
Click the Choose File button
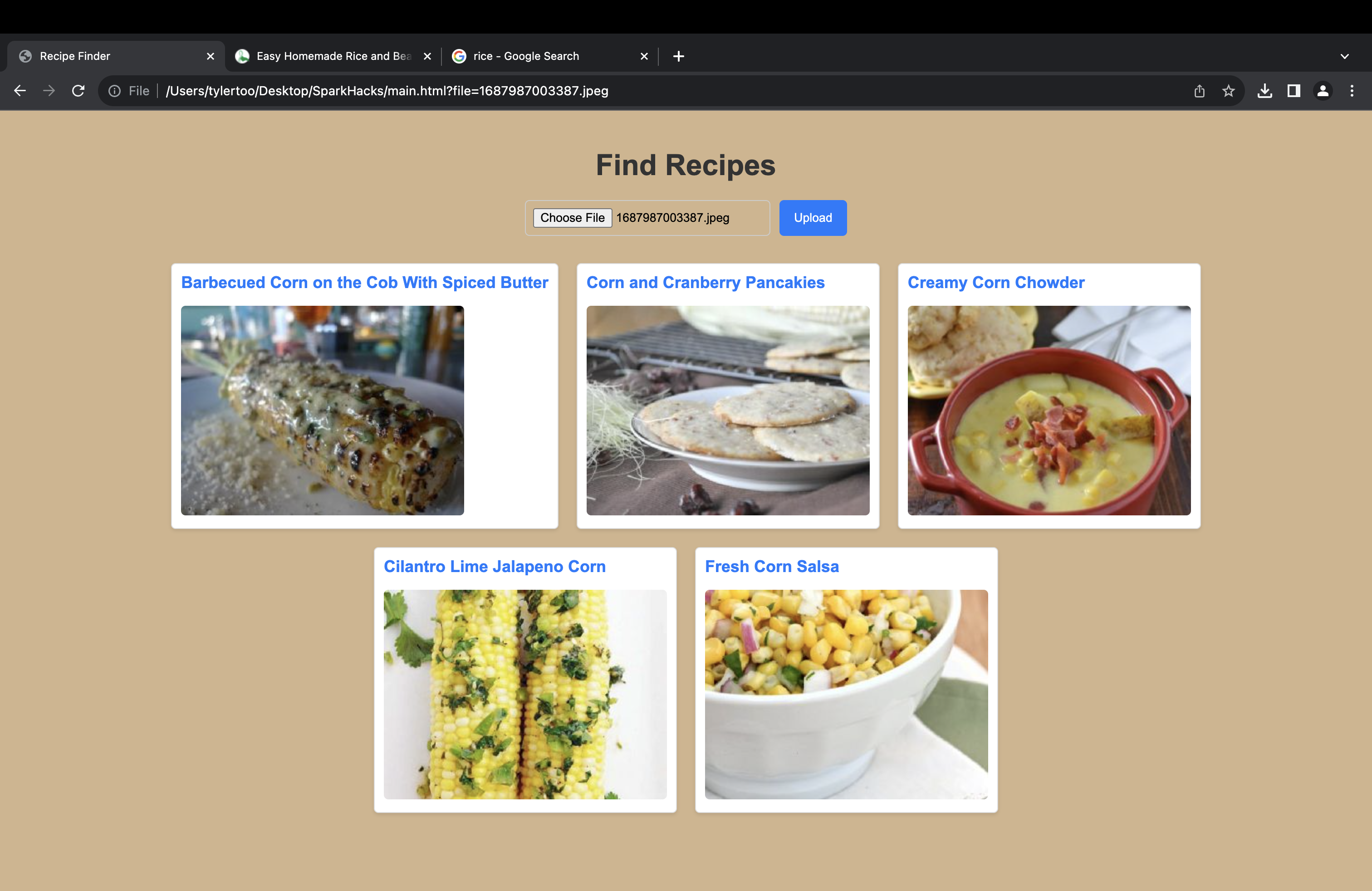[572, 218]
